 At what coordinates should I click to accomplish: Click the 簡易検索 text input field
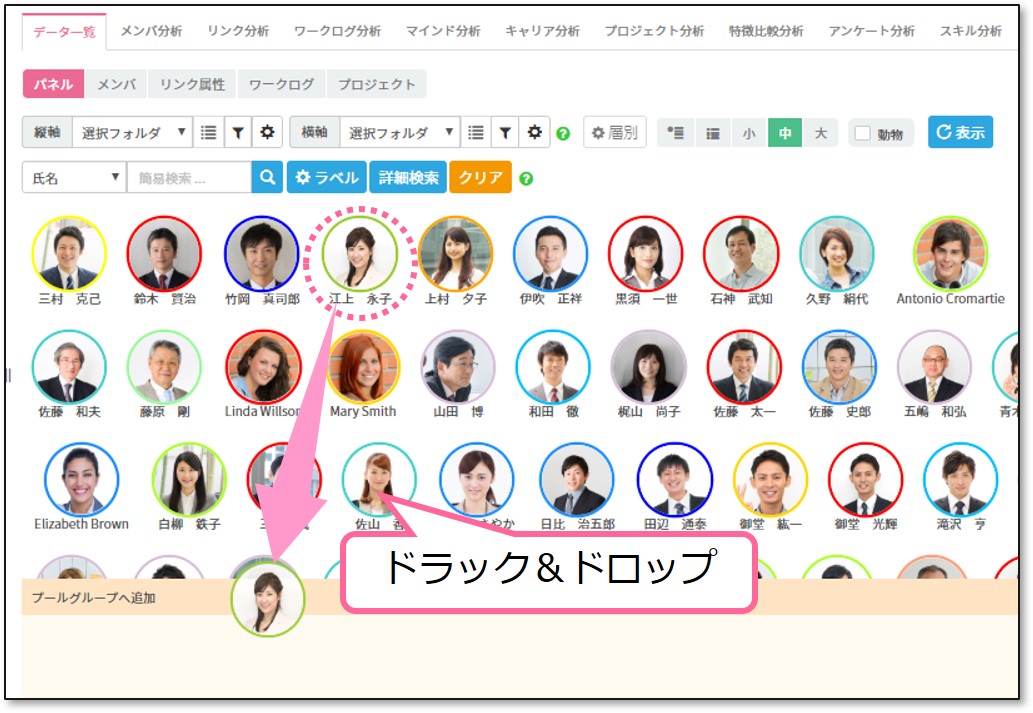coord(188,178)
